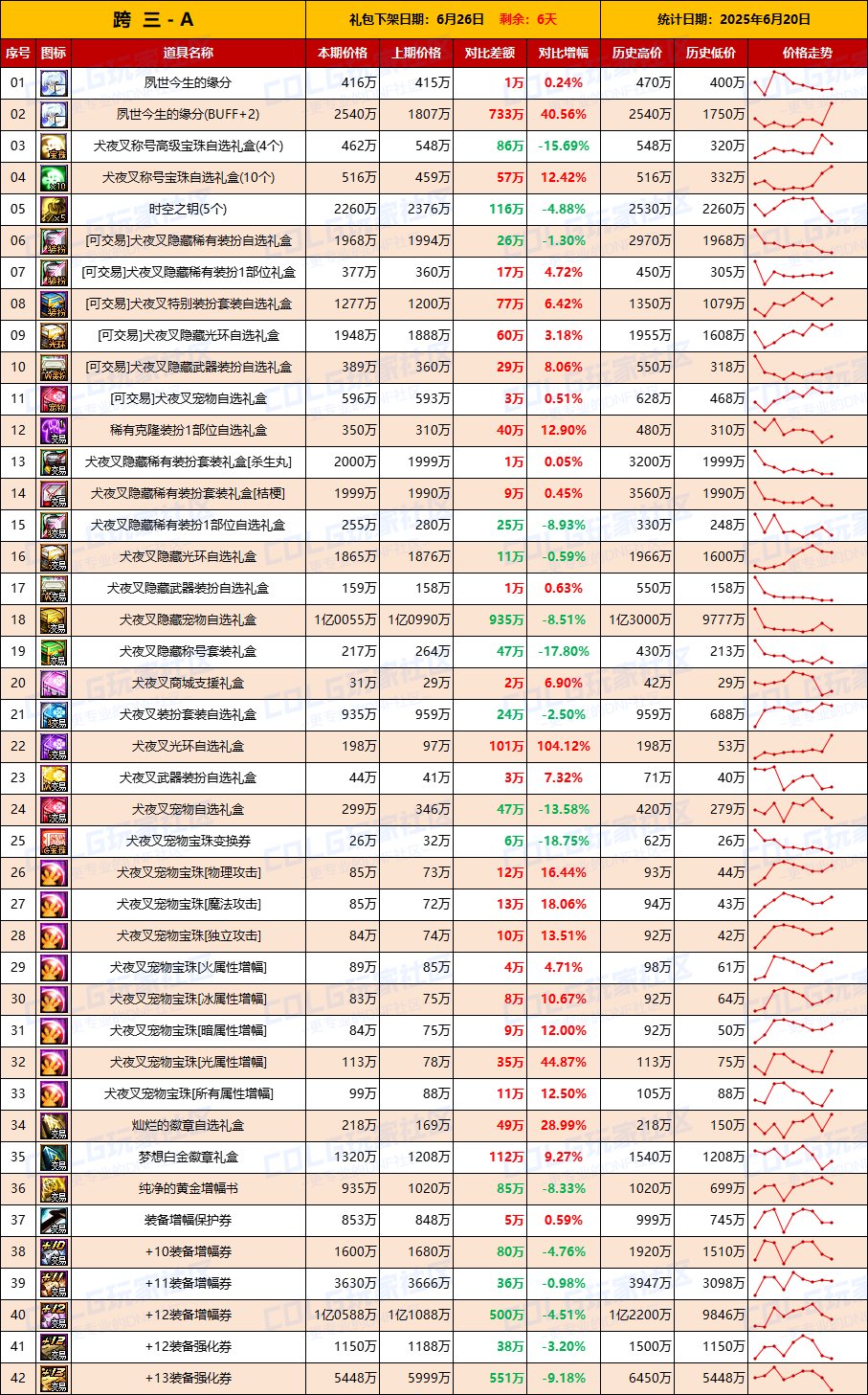Screen dimensions: 868x1395
Task: Click the icon for +12装备增幅券
Action: click(54, 1316)
